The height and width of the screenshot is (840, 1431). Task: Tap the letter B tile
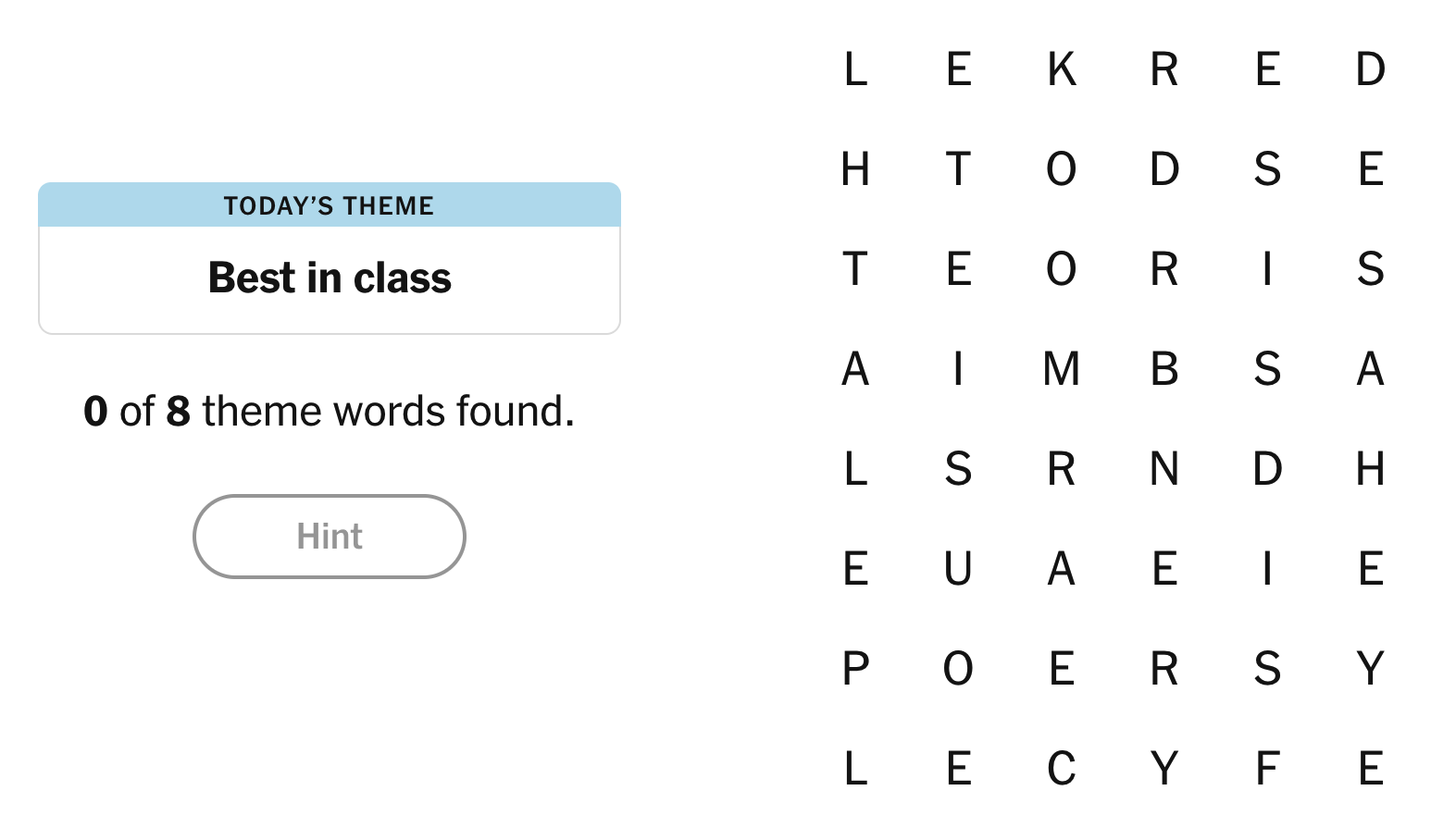(x=1164, y=369)
